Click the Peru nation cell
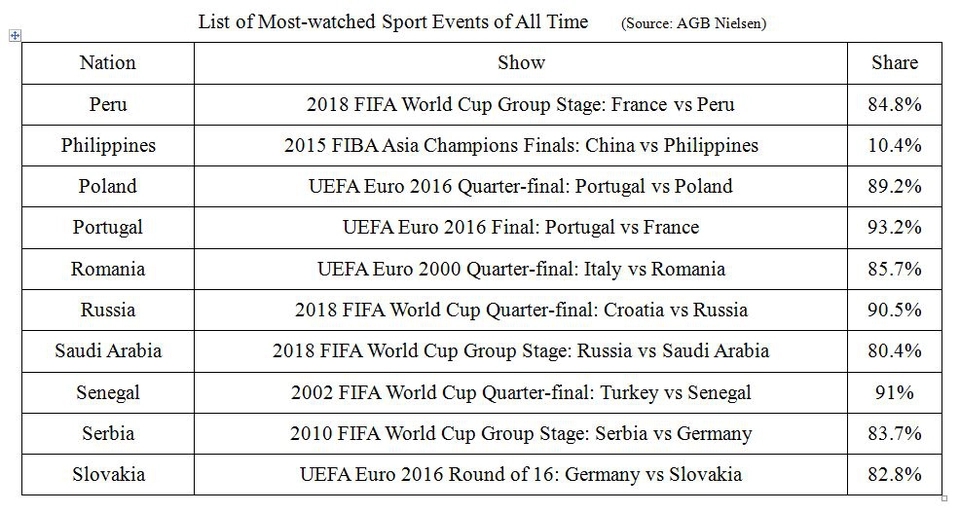 pos(107,104)
